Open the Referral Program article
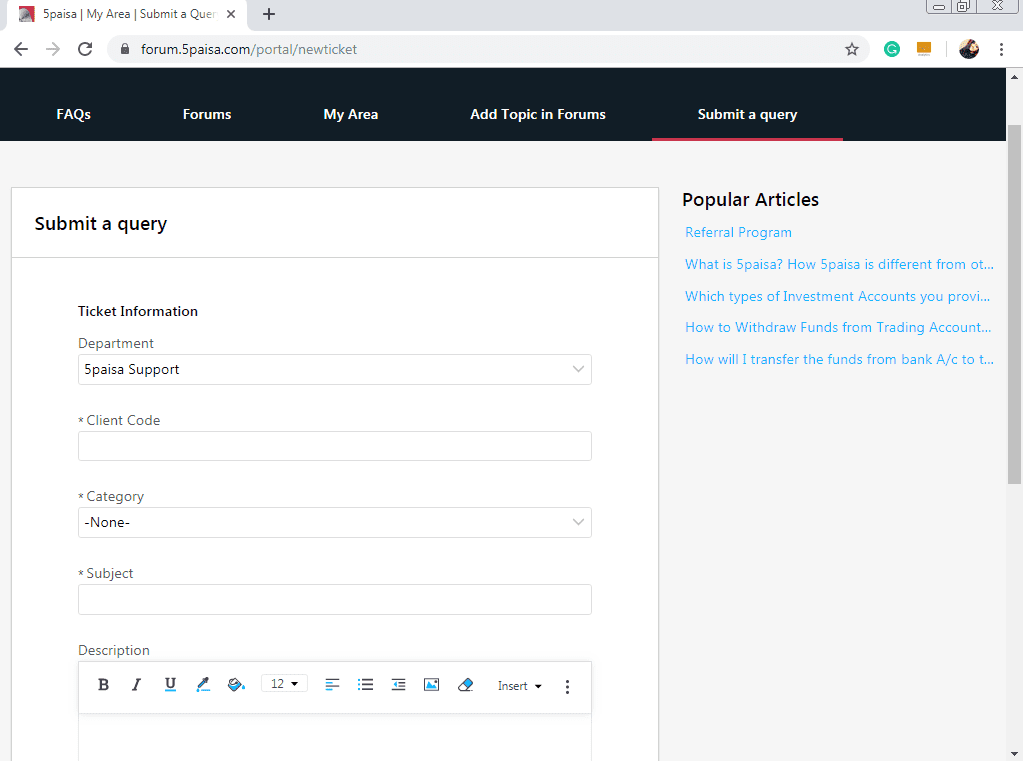Screen dimensions: 1023x761 [x=739, y=232]
